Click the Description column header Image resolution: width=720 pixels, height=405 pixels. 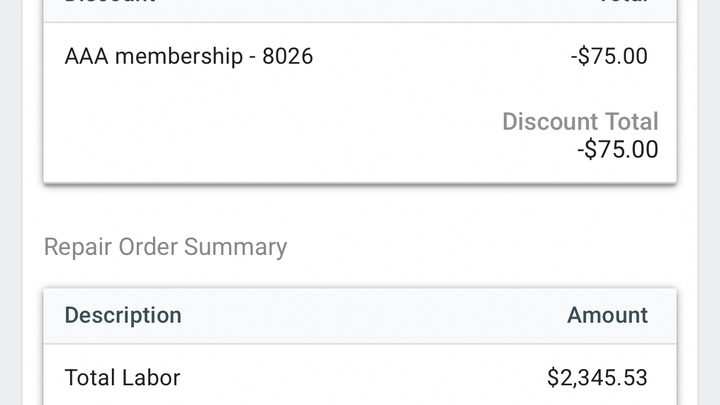click(x=123, y=315)
